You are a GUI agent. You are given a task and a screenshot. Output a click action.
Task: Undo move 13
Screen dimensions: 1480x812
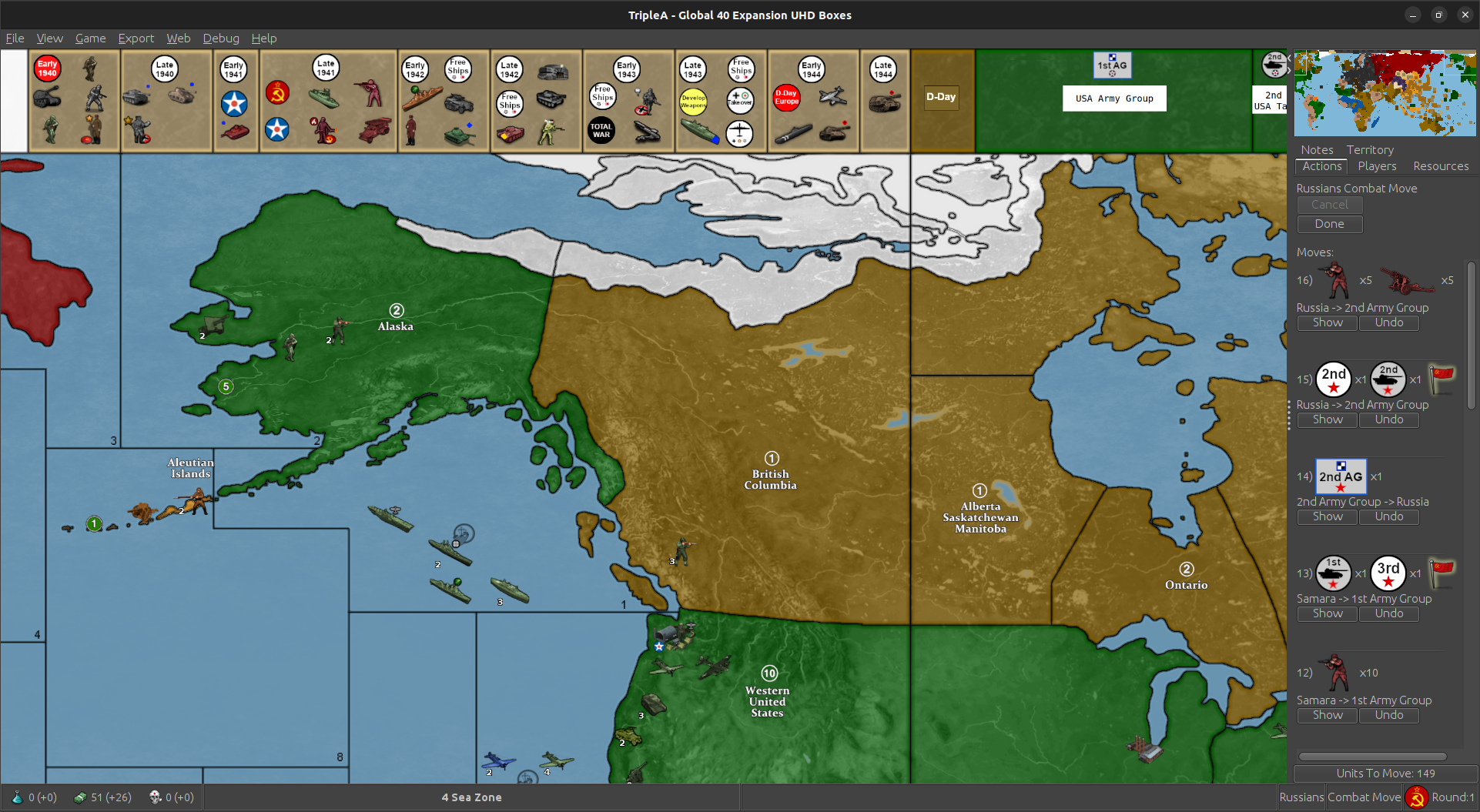click(x=1389, y=613)
